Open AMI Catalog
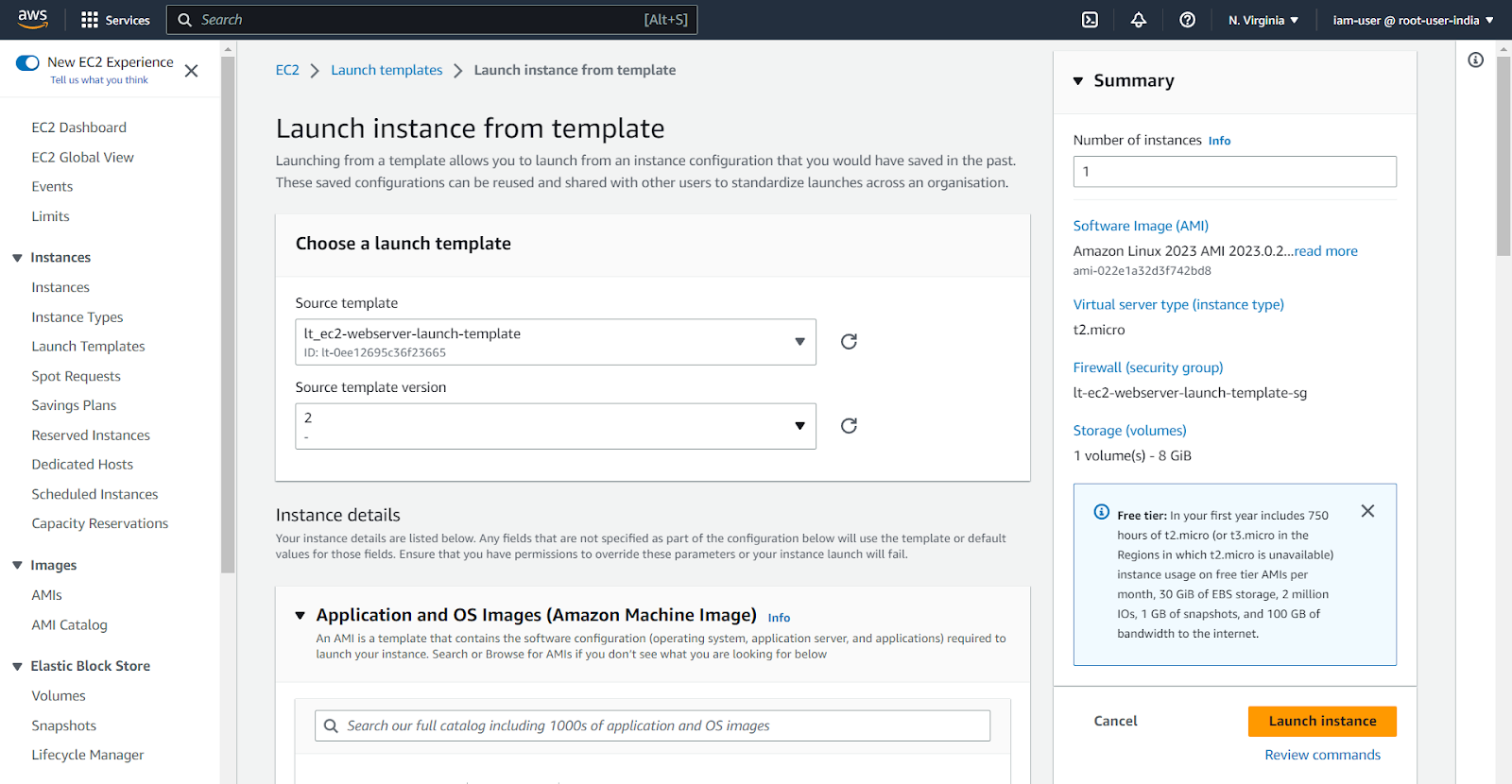This screenshot has width=1512, height=784. pos(69,625)
